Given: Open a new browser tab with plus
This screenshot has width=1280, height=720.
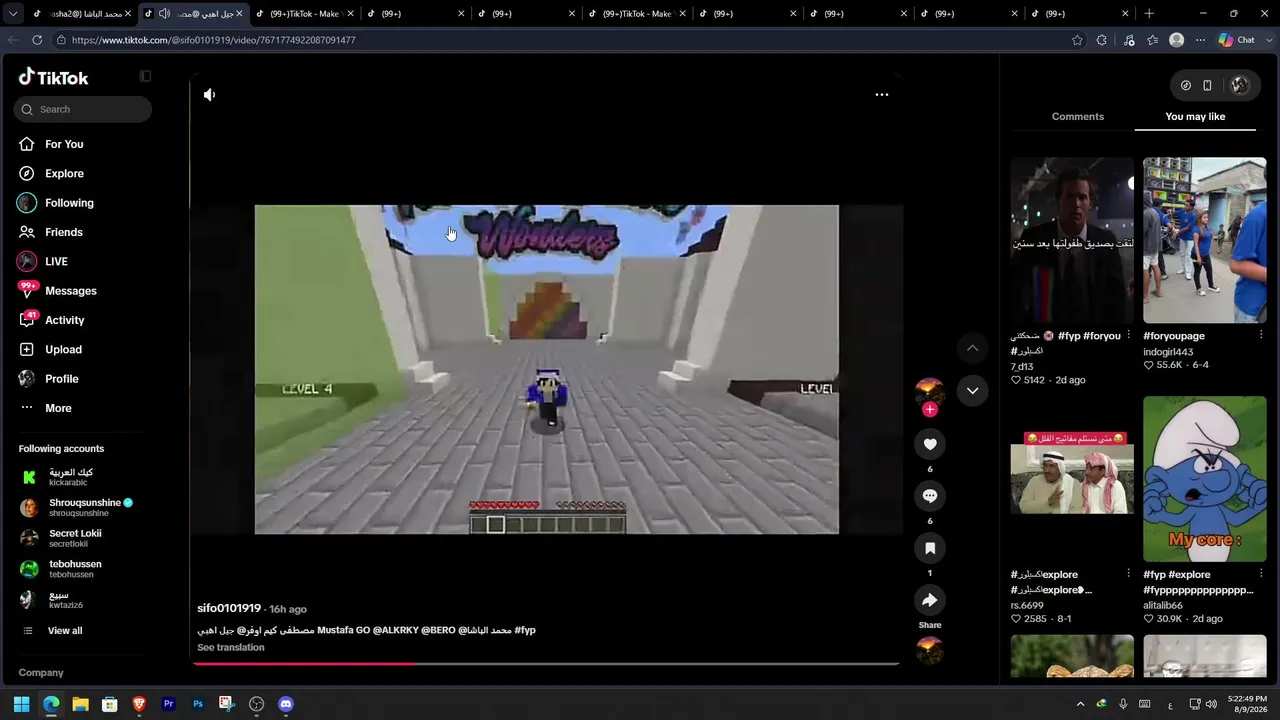Looking at the screenshot, I should 1149,13.
